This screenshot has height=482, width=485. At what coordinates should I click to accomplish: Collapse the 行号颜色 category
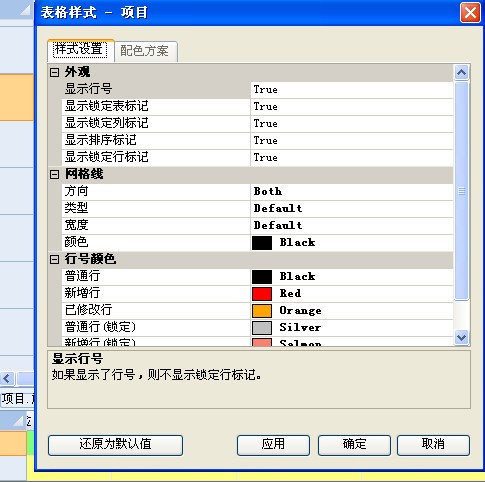(x=54, y=259)
